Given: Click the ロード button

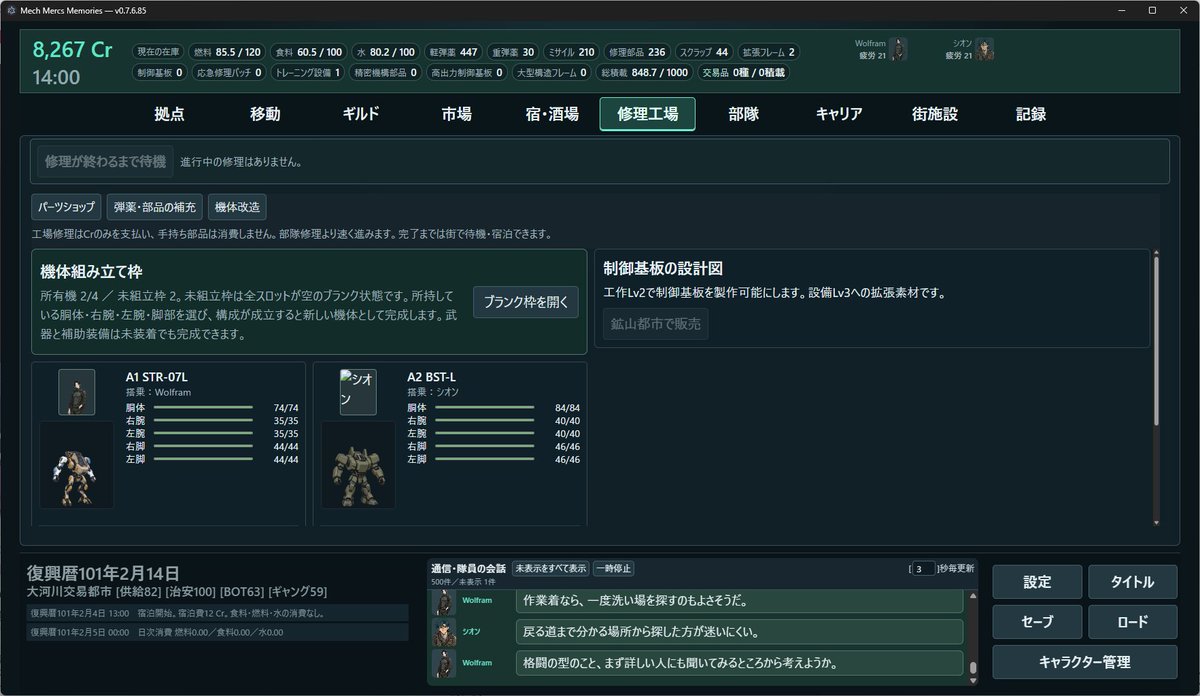Looking at the screenshot, I should [x=1133, y=621].
